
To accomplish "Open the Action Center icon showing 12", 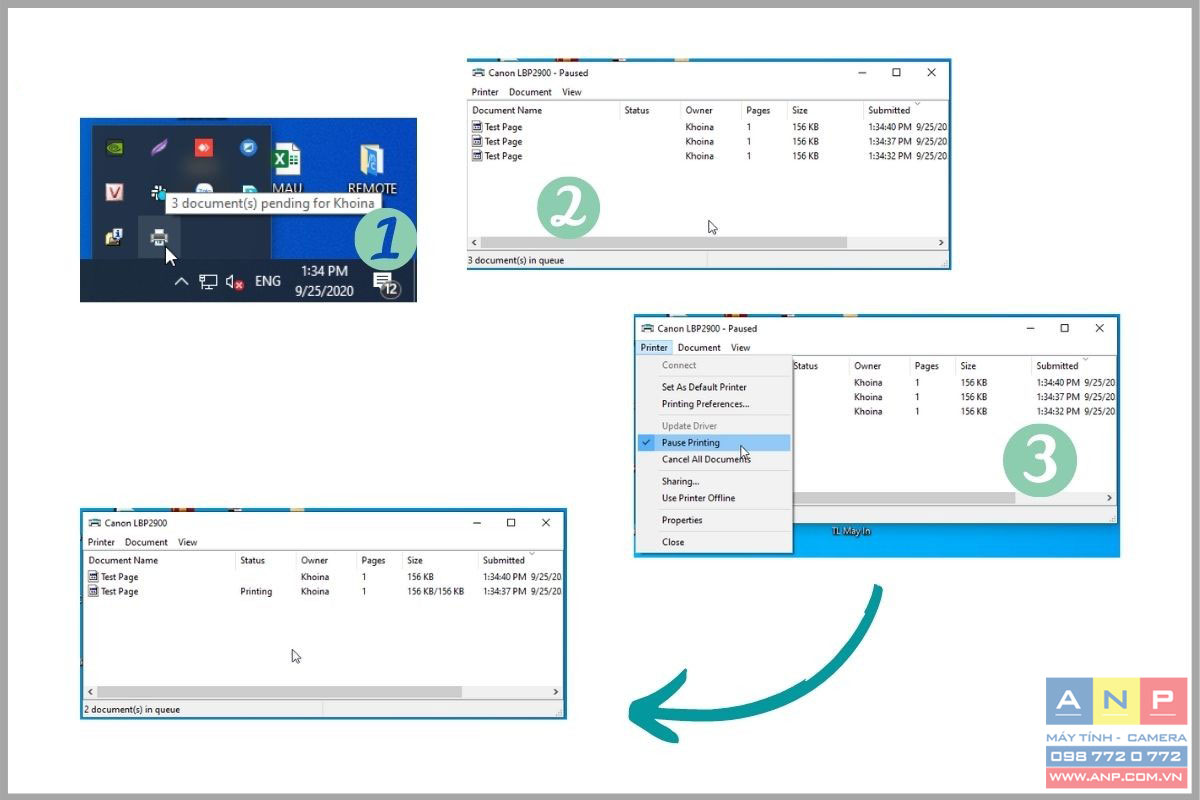I will click(x=384, y=283).
